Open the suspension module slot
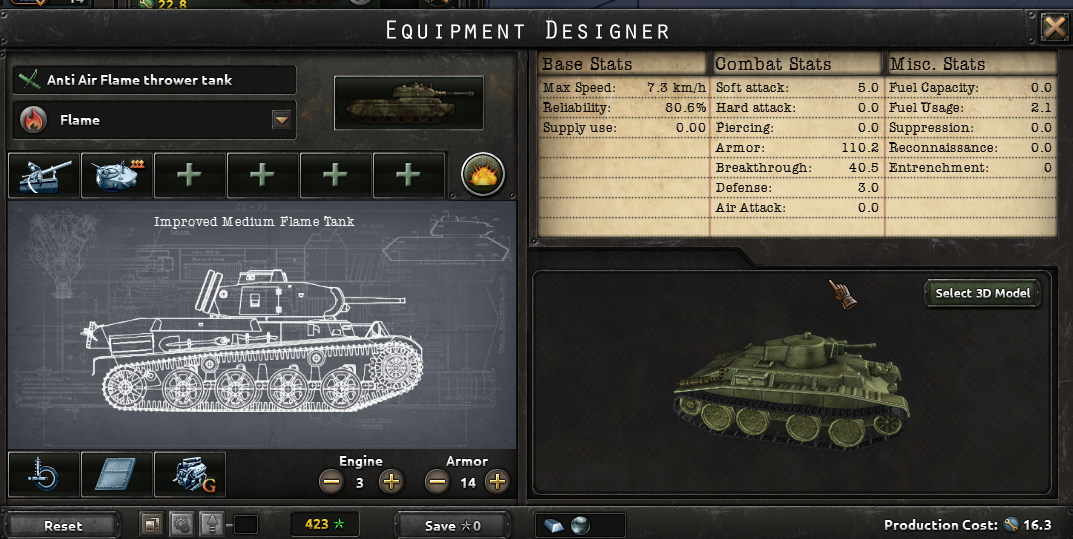 (x=44, y=474)
